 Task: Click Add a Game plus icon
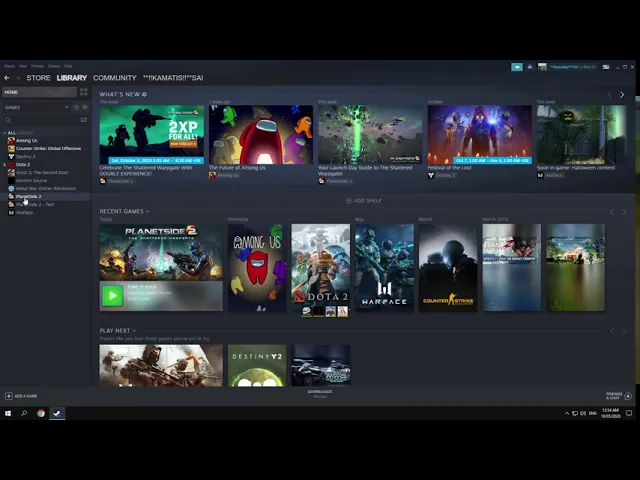pyautogui.click(x=9, y=396)
